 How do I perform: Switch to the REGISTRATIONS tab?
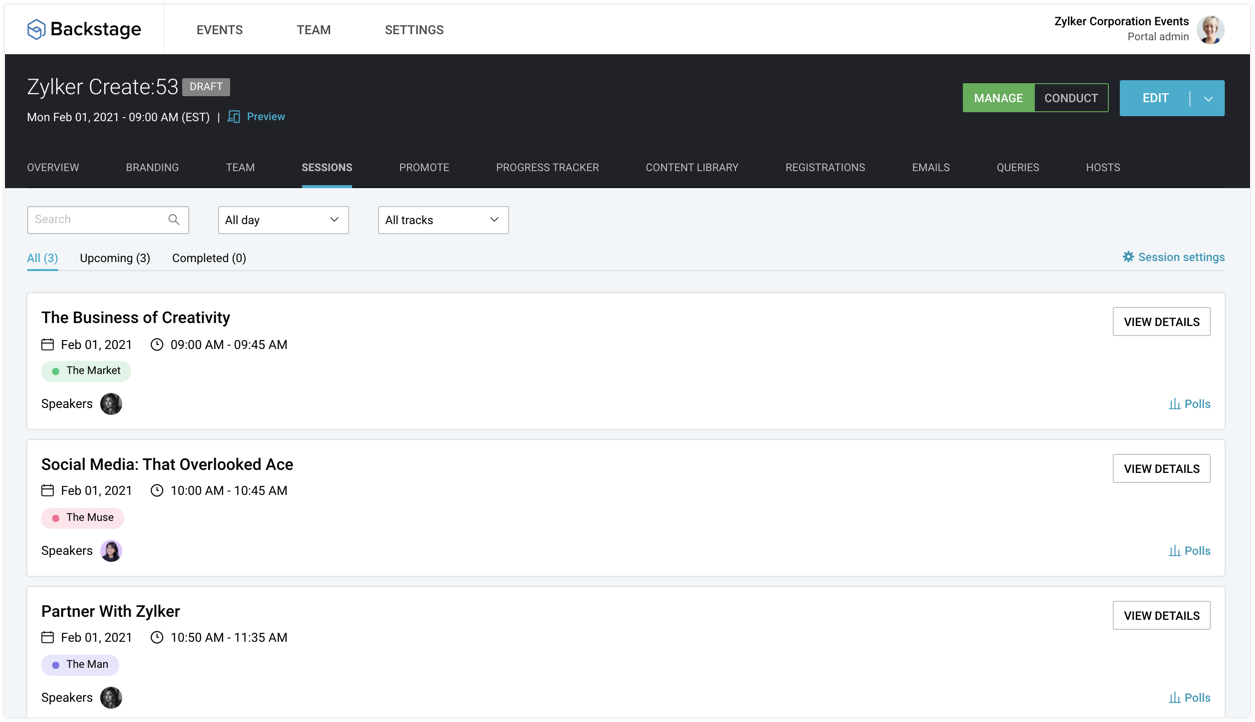coord(825,167)
